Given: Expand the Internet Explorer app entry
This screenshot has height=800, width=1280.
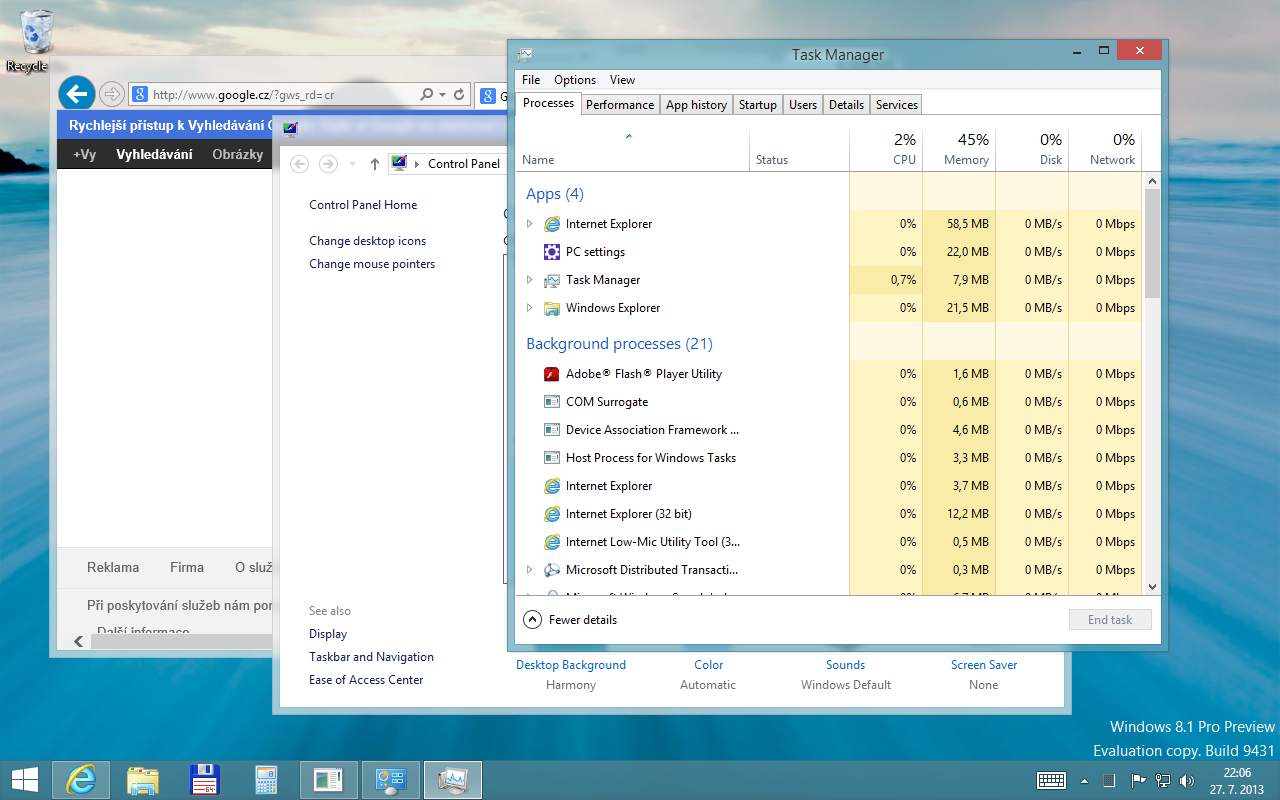Looking at the screenshot, I should 530,223.
